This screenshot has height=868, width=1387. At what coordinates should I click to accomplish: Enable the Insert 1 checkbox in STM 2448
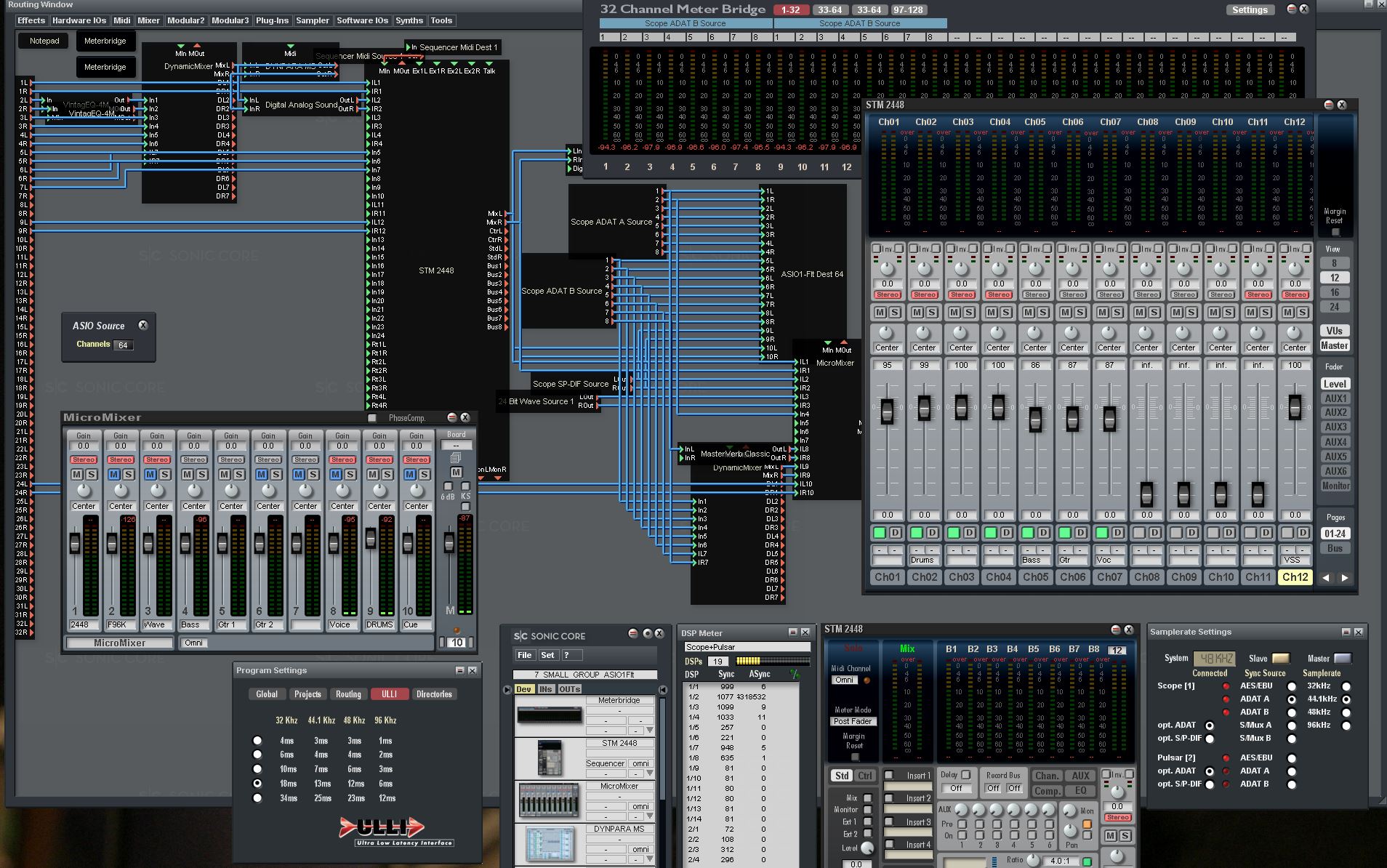click(888, 775)
